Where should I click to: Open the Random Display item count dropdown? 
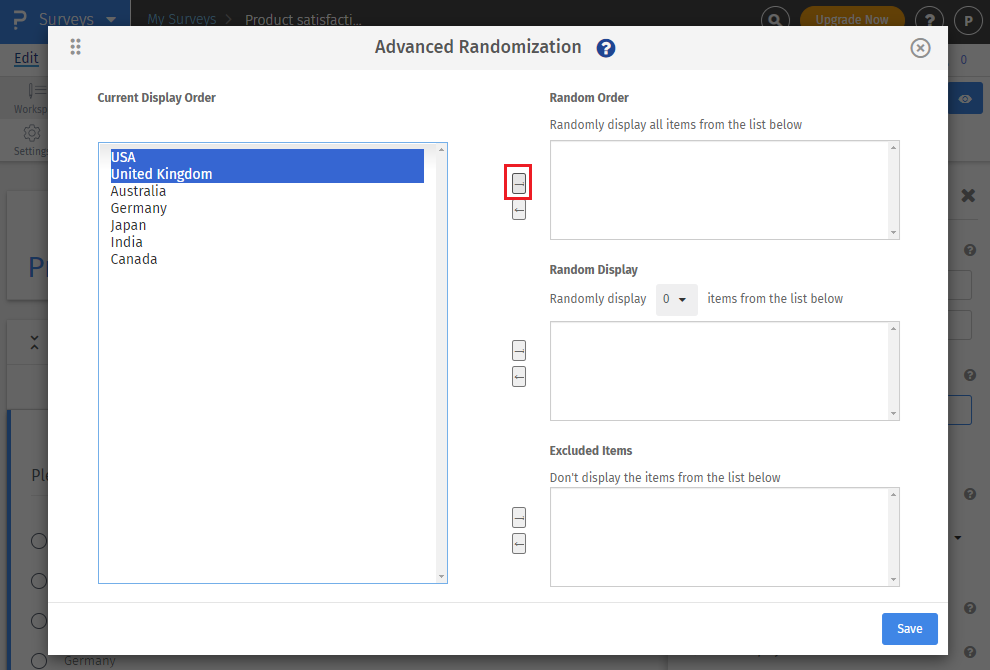(x=676, y=299)
